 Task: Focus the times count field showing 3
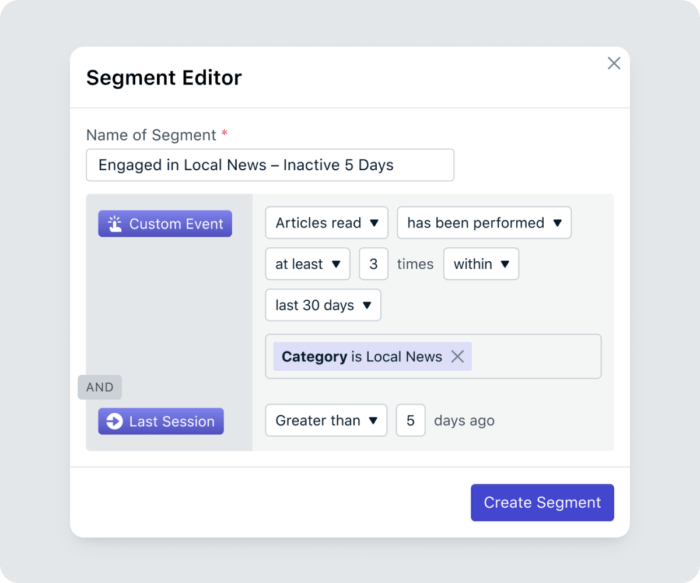tap(373, 264)
